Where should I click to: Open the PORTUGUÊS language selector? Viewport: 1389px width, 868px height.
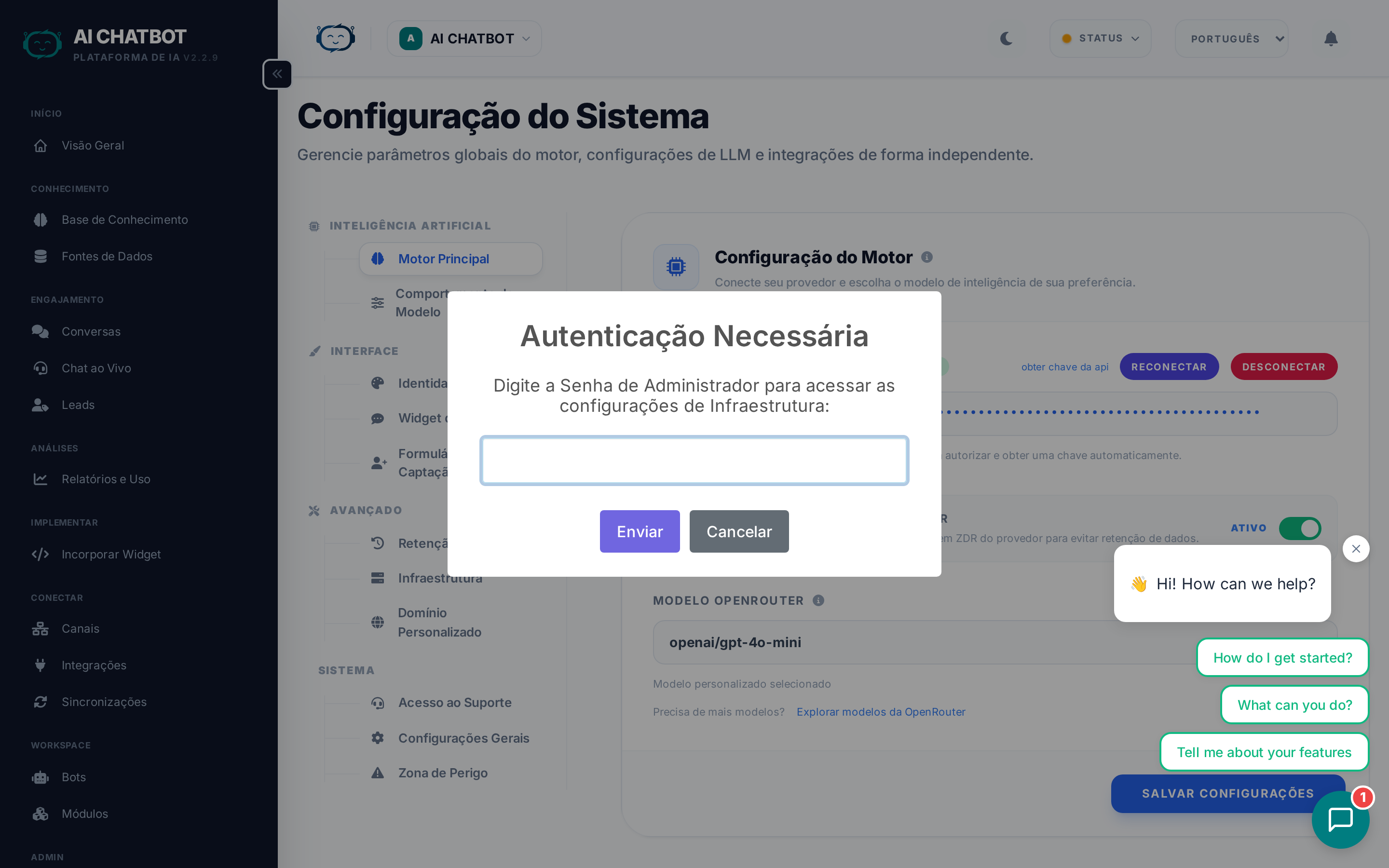1231,39
